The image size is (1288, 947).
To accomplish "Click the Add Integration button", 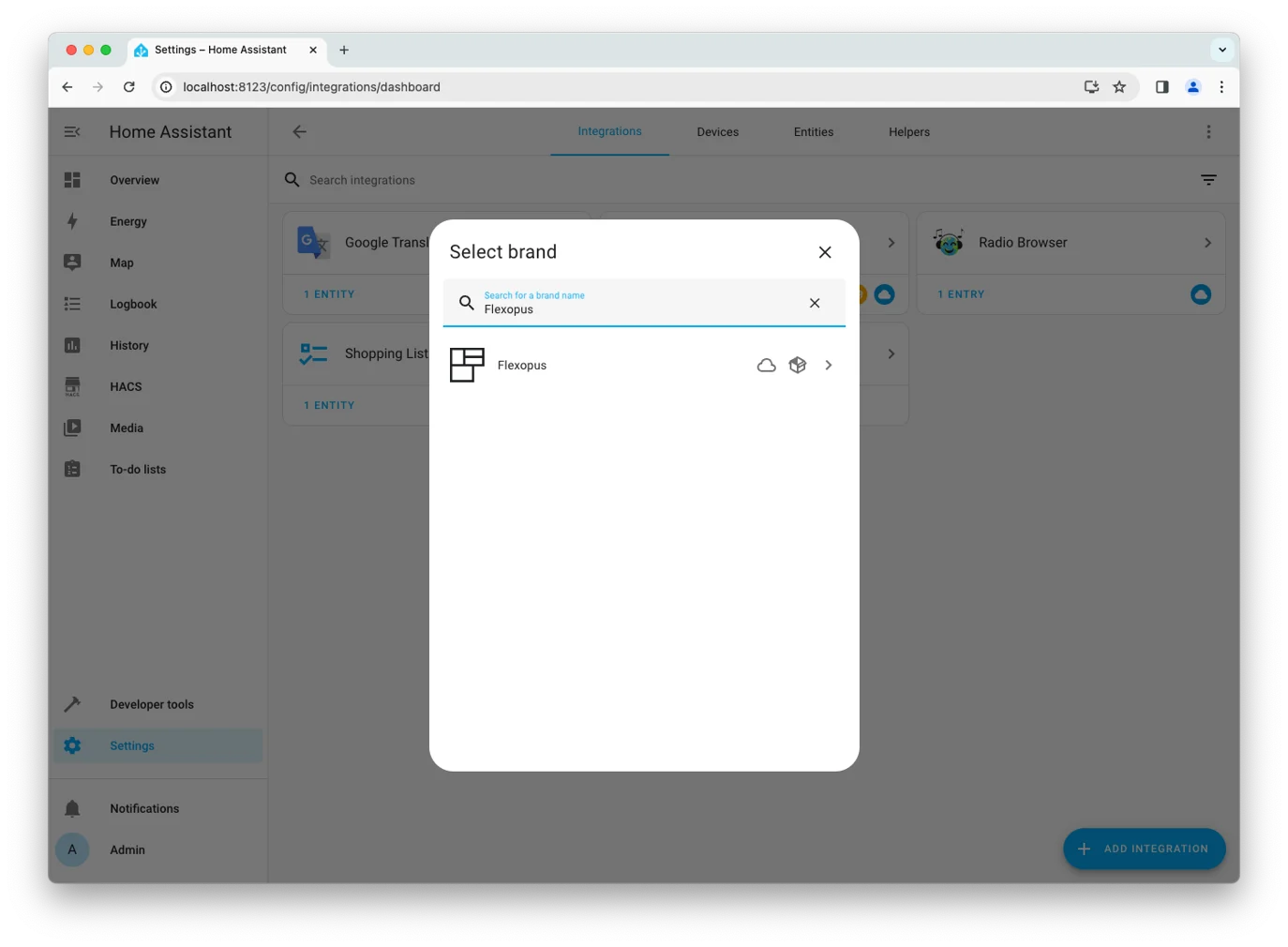I will point(1144,849).
